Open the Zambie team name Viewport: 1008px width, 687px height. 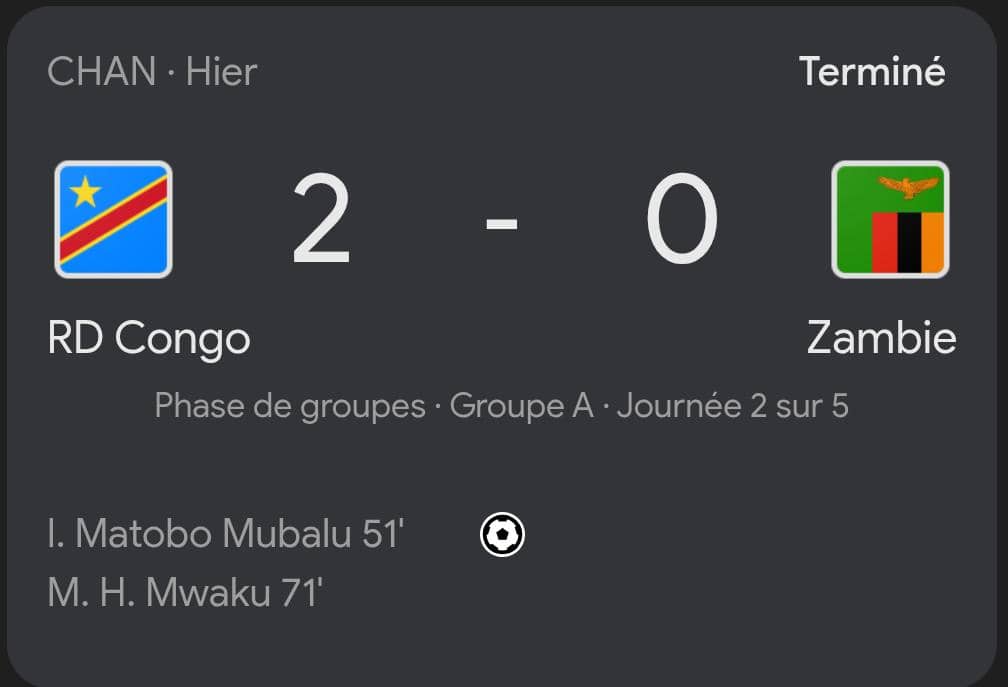pos(881,338)
